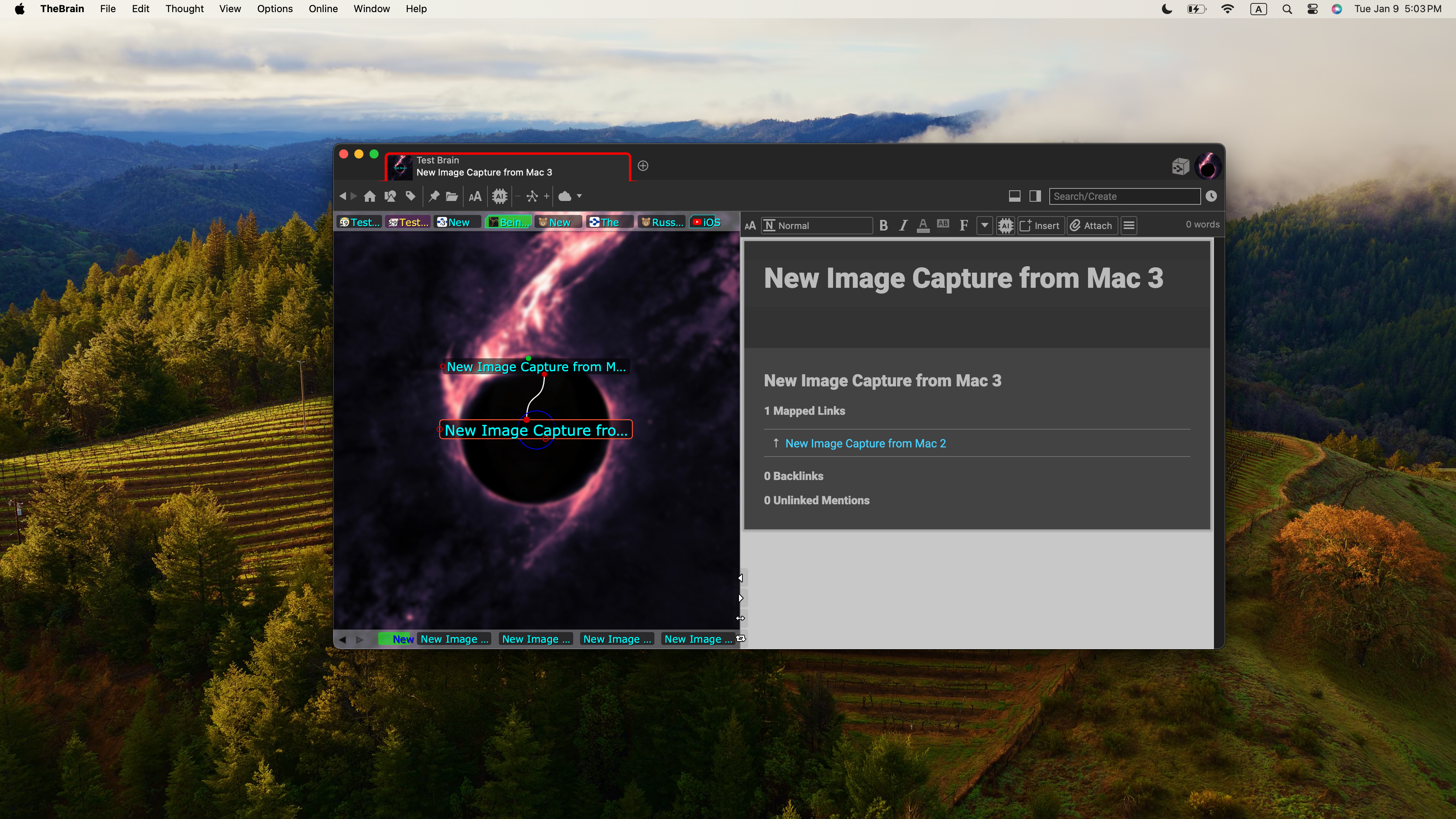Open the history clock icon beside search

point(1211,196)
